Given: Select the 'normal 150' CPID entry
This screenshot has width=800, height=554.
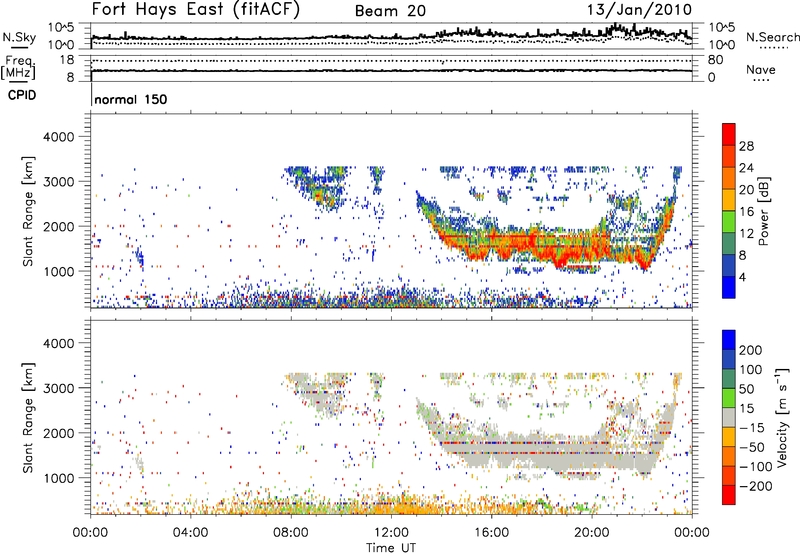Looking at the screenshot, I should 131,99.
